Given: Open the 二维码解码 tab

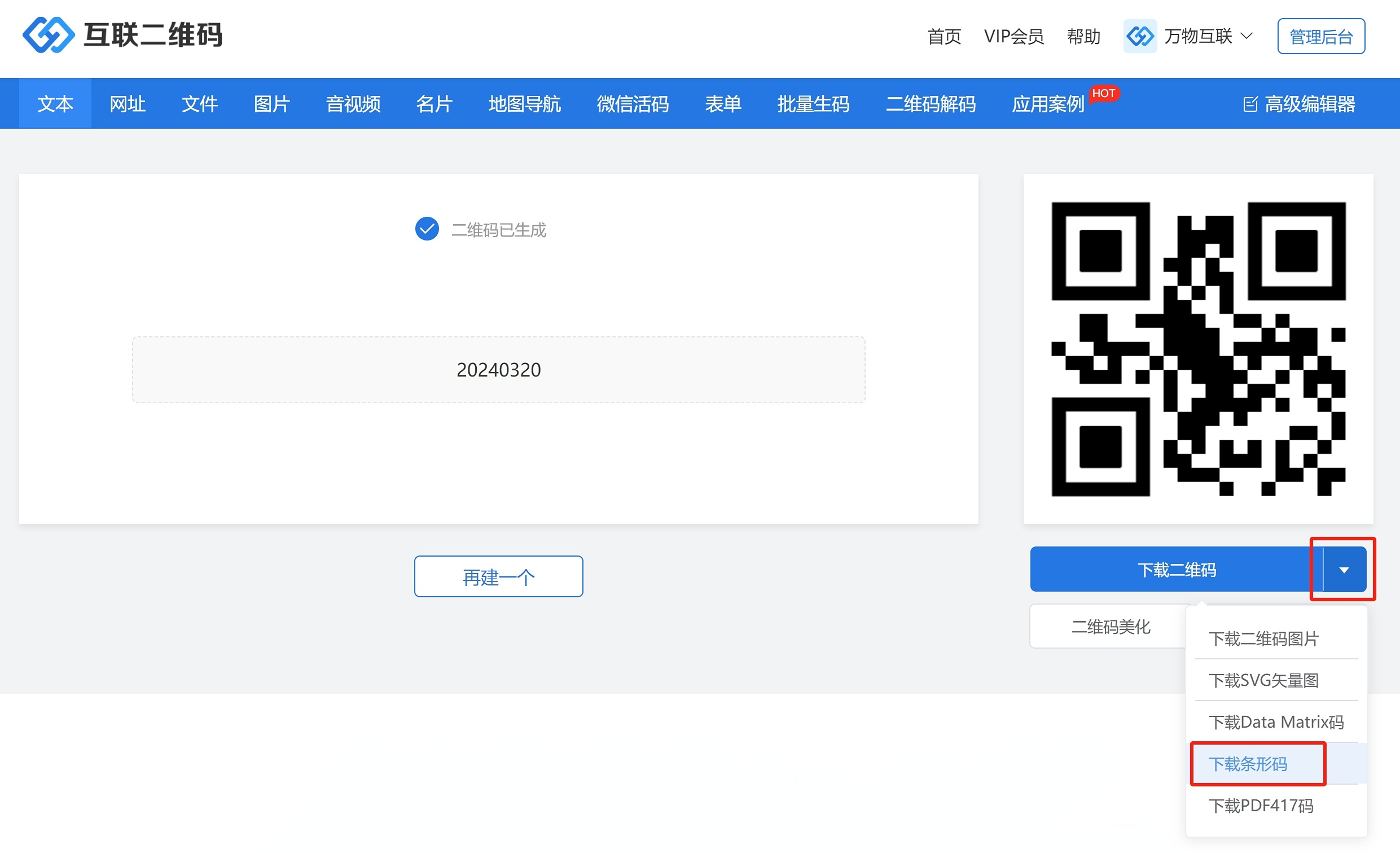Looking at the screenshot, I should pos(931,103).
